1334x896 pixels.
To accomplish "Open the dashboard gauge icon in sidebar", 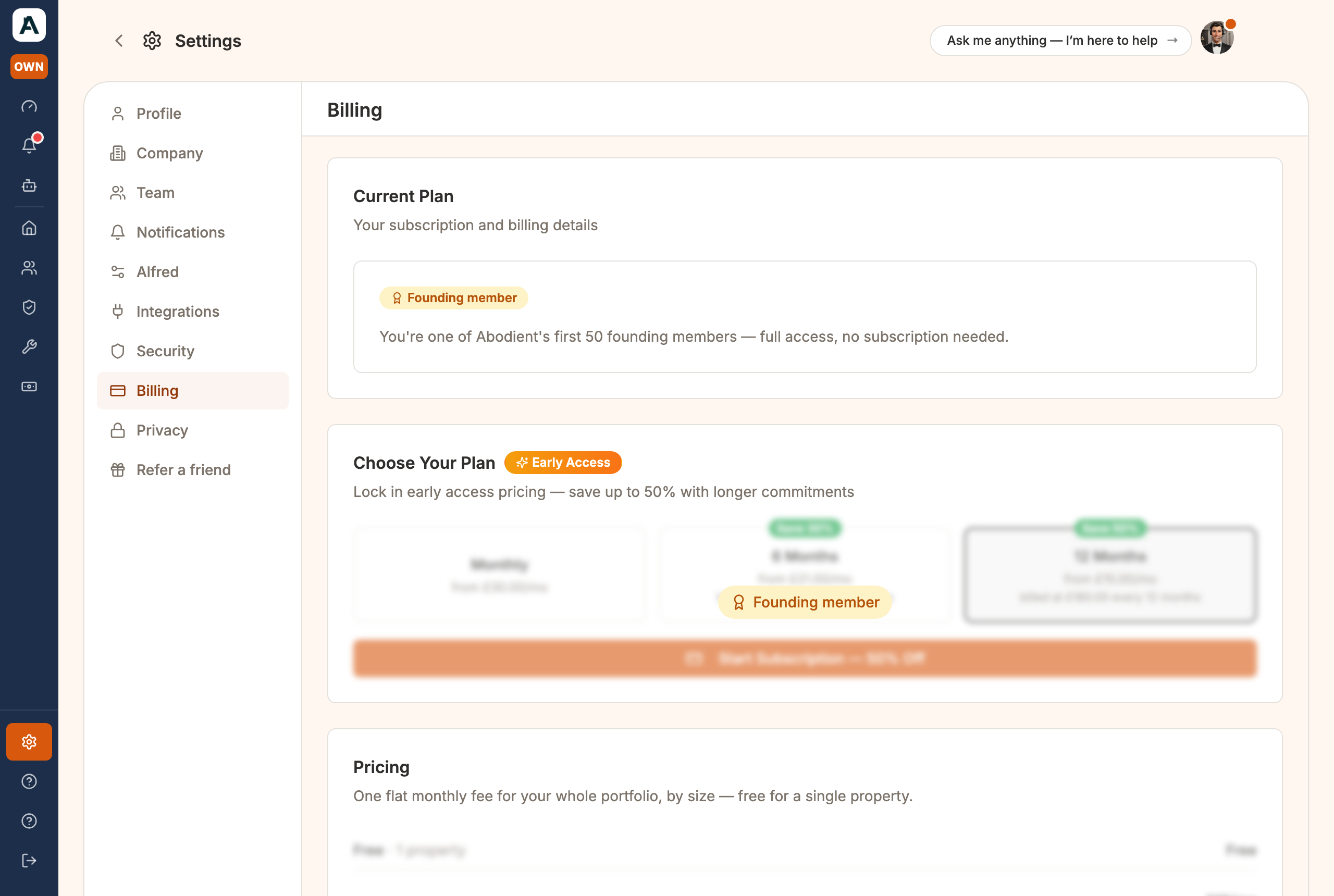I will 29,106.
